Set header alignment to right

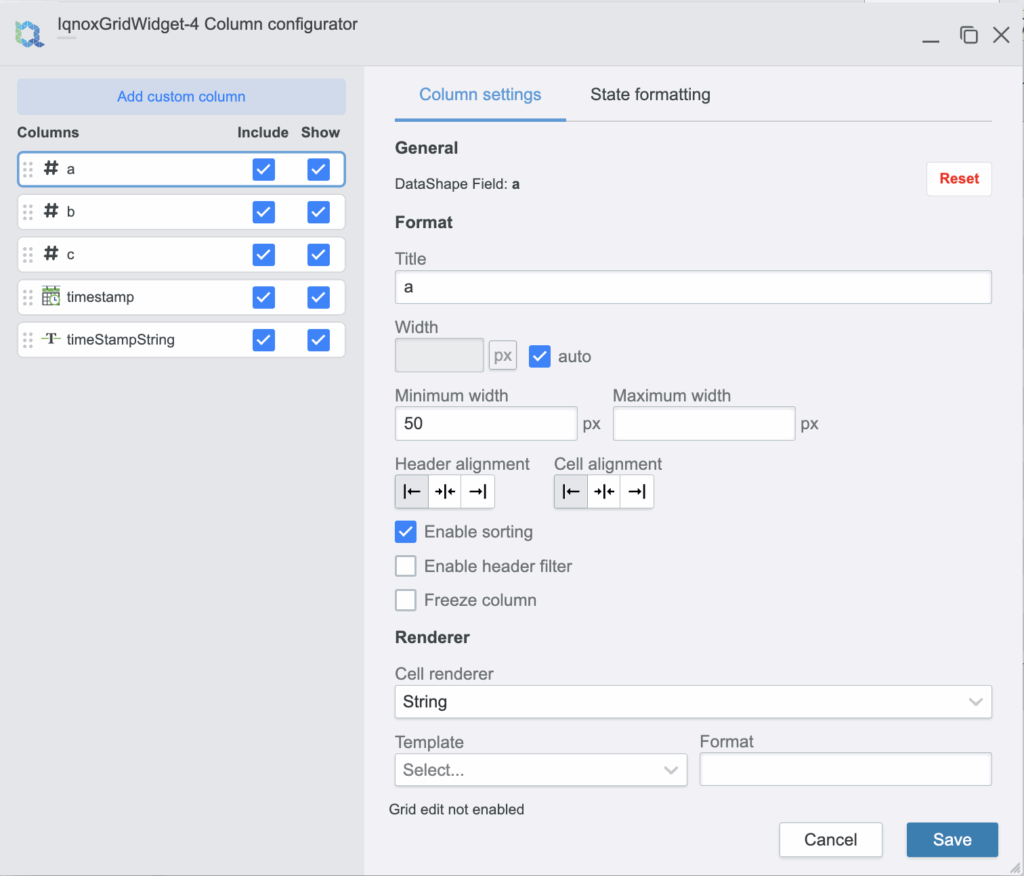pyautogui.click(x=478, y=491)
